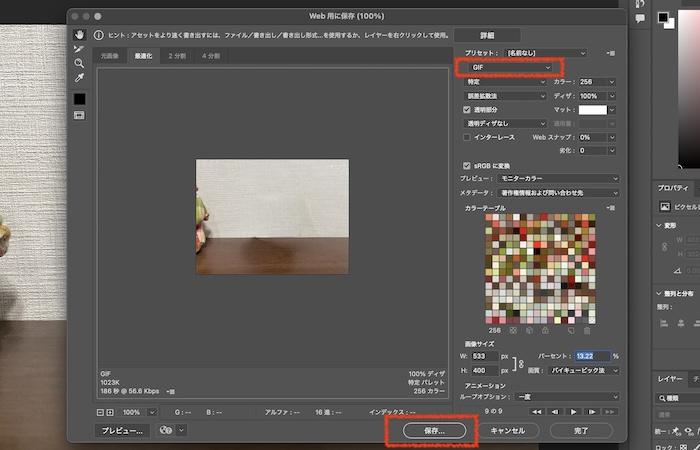
Task: Toggle slice visibility icon
Action: click(x=79, y=116)
